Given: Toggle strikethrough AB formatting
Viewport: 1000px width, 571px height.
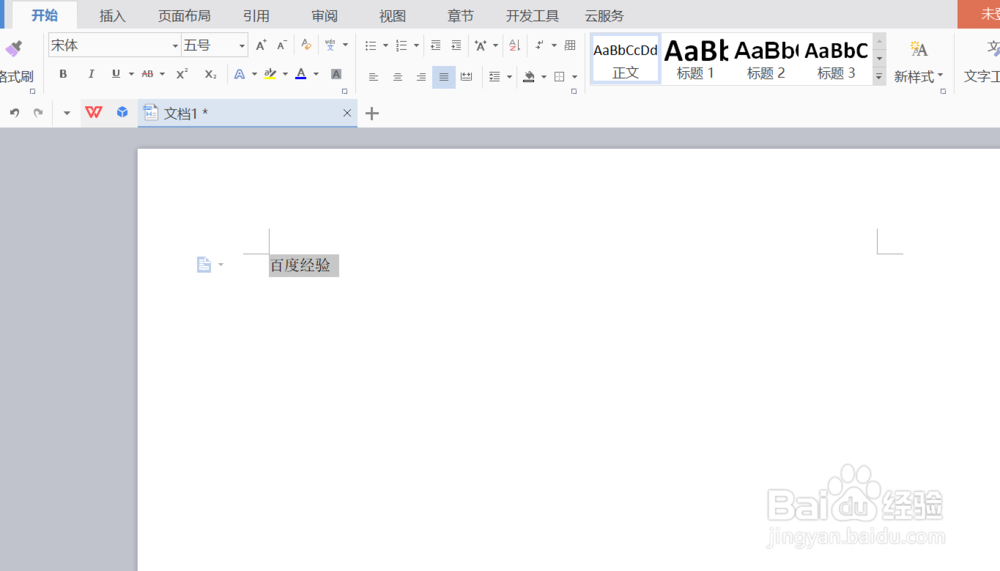Looking at the screenshot, I should point(147,74).
